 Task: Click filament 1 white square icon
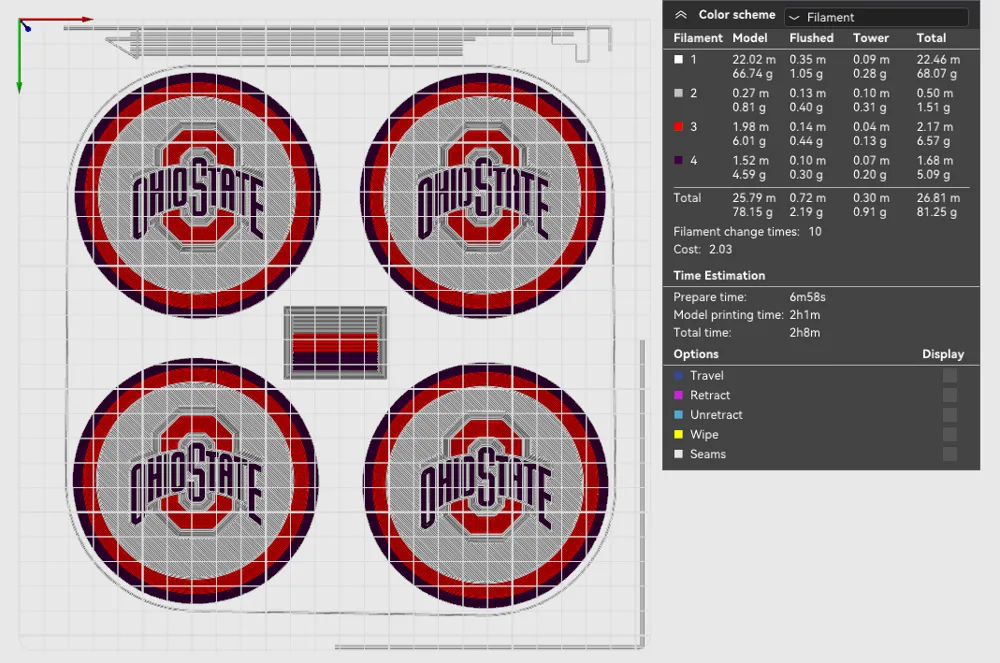[x=680, y=59]
